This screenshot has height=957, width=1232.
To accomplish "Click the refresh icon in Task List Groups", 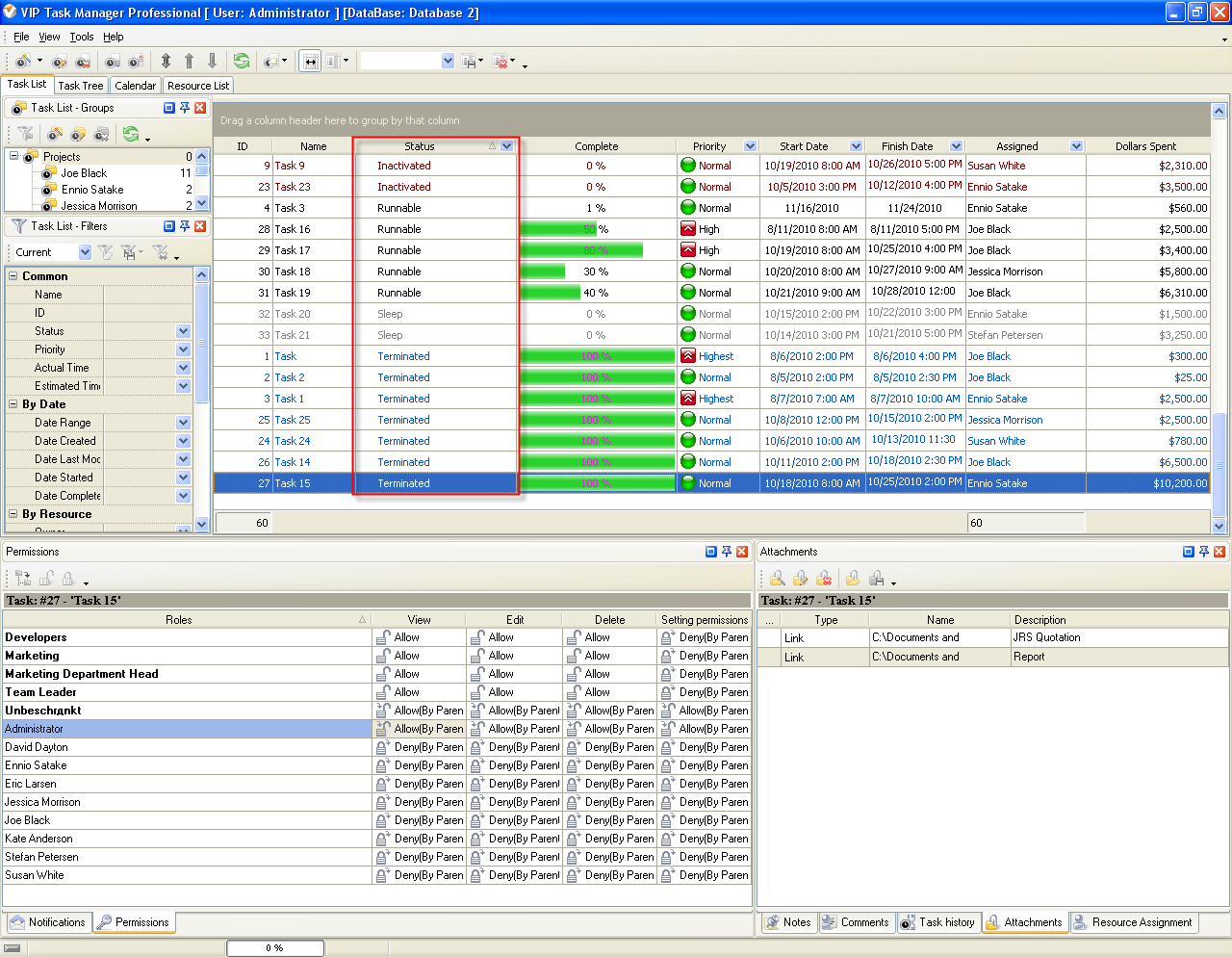I will (x=131, y=134).
